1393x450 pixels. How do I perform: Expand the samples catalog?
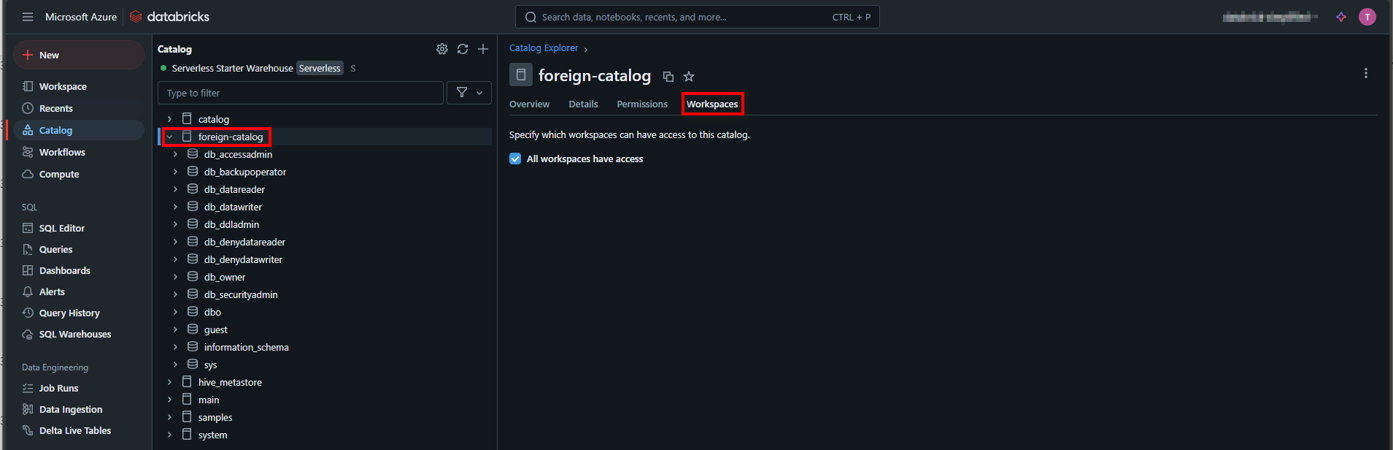[169, 417]
